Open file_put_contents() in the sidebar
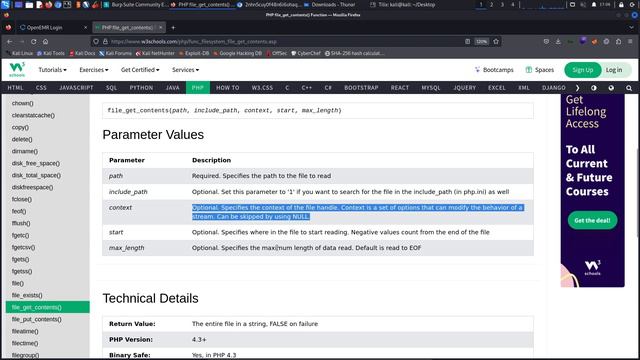Viewport: 640px width, 360px height. point(37,319)
